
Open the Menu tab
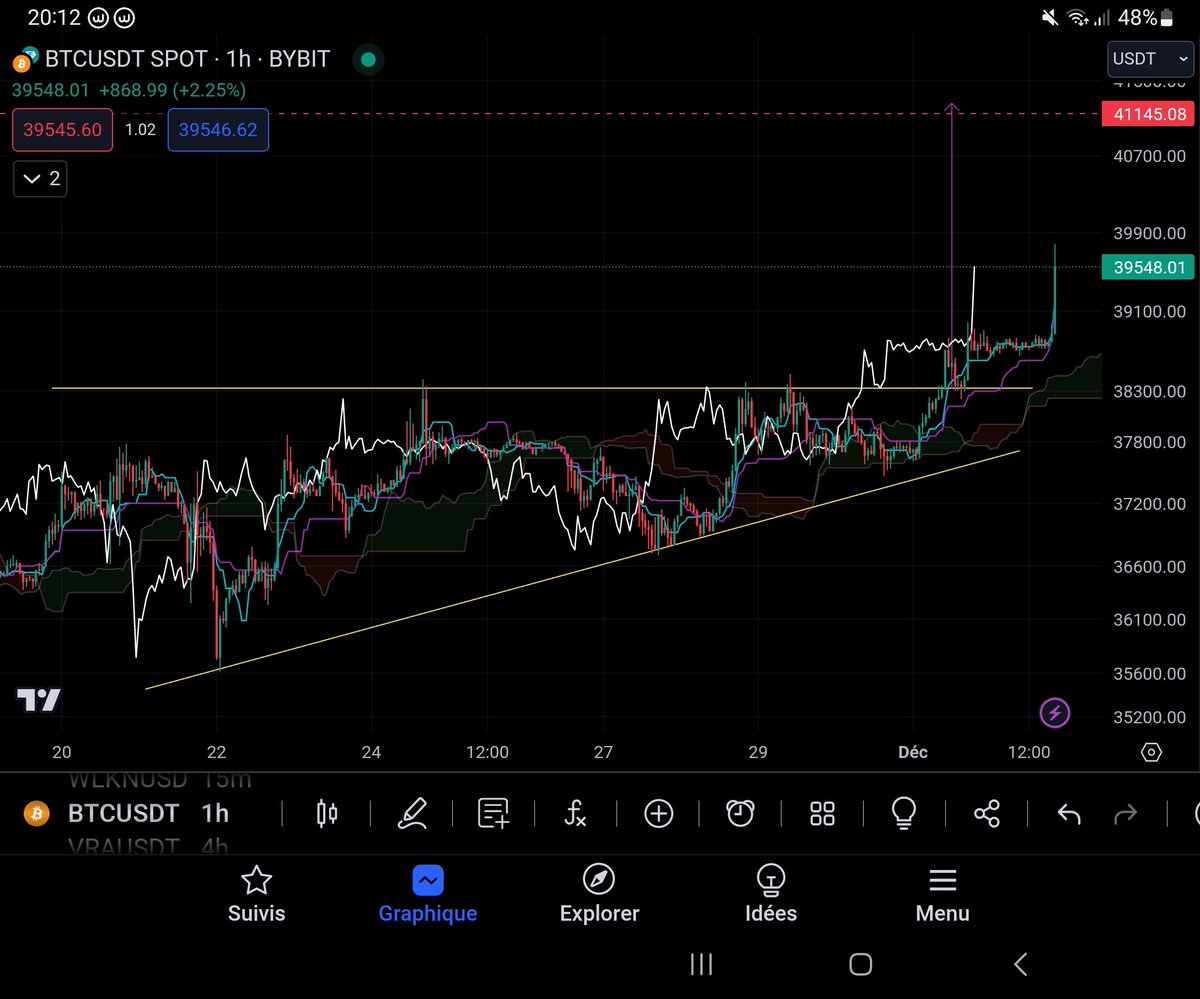point(942,895)
